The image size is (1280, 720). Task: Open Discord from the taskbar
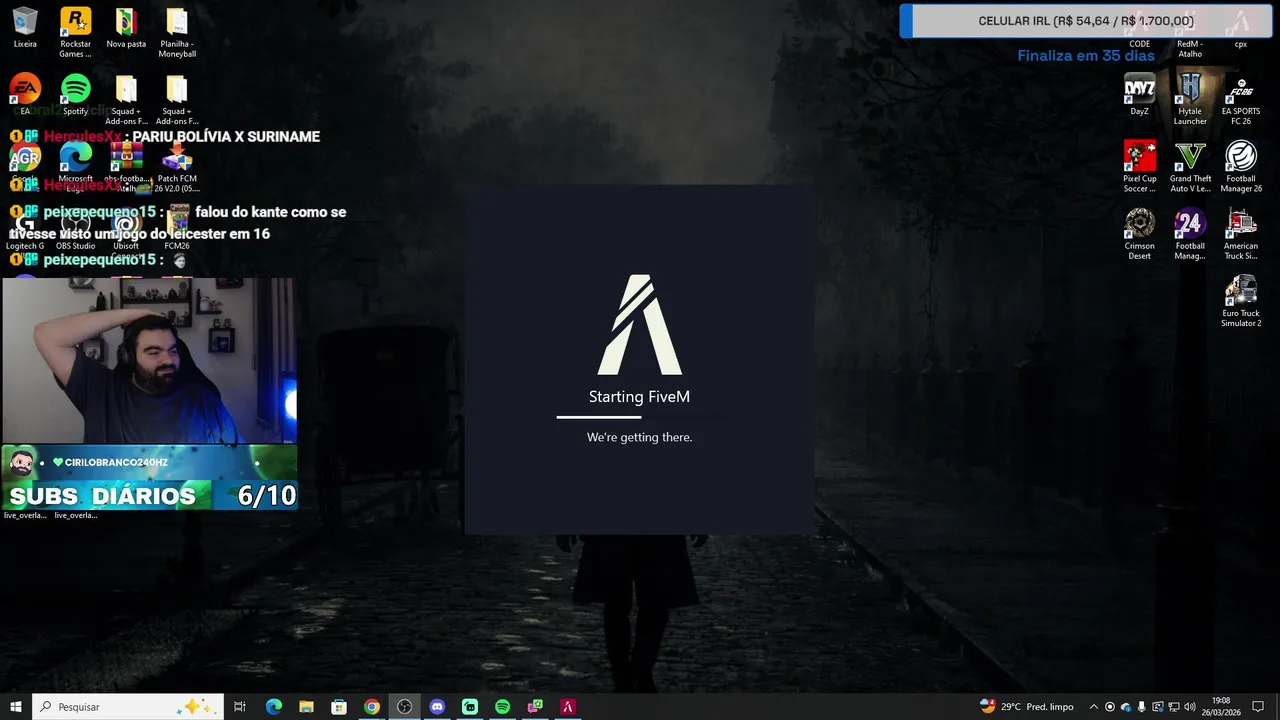437,707
